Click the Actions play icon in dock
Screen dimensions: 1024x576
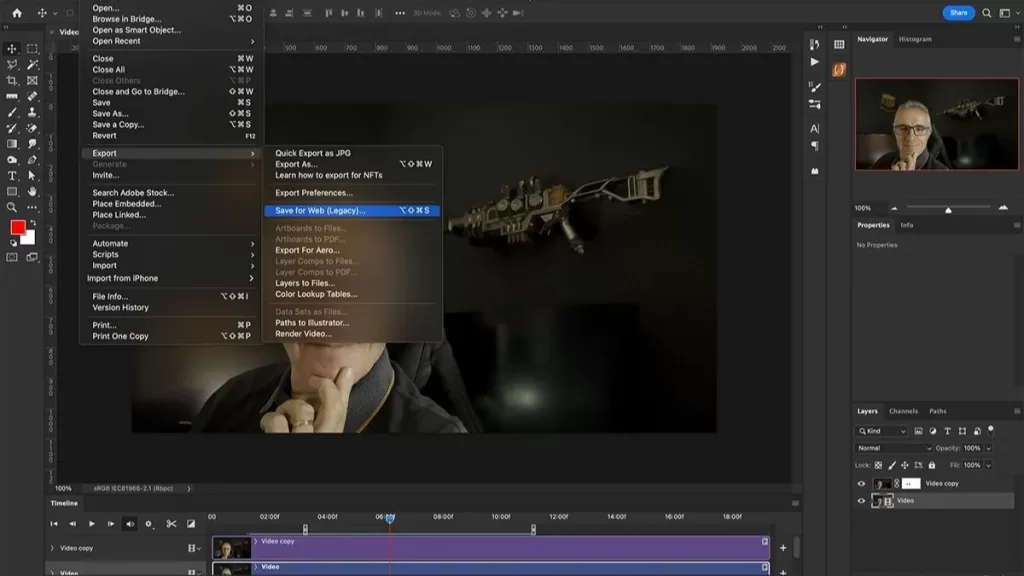[814, 62]
